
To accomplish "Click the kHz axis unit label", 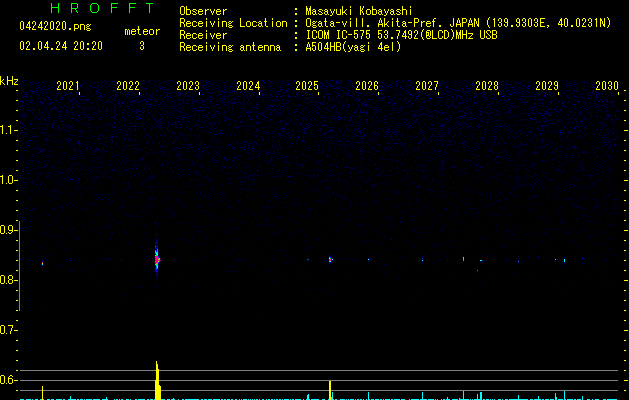I will pos(9,81).
